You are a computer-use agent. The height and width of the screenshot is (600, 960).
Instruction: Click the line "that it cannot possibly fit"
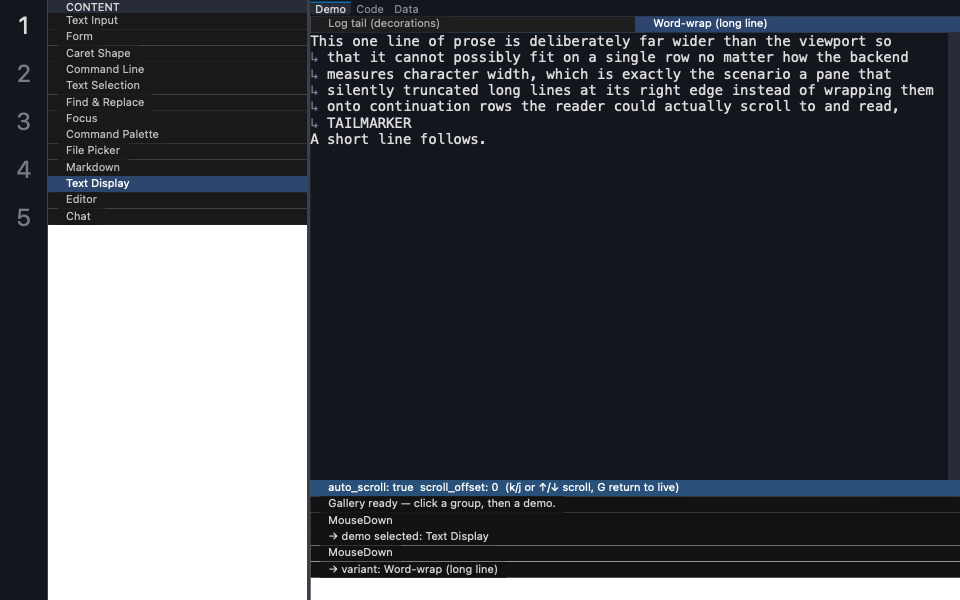609,58
